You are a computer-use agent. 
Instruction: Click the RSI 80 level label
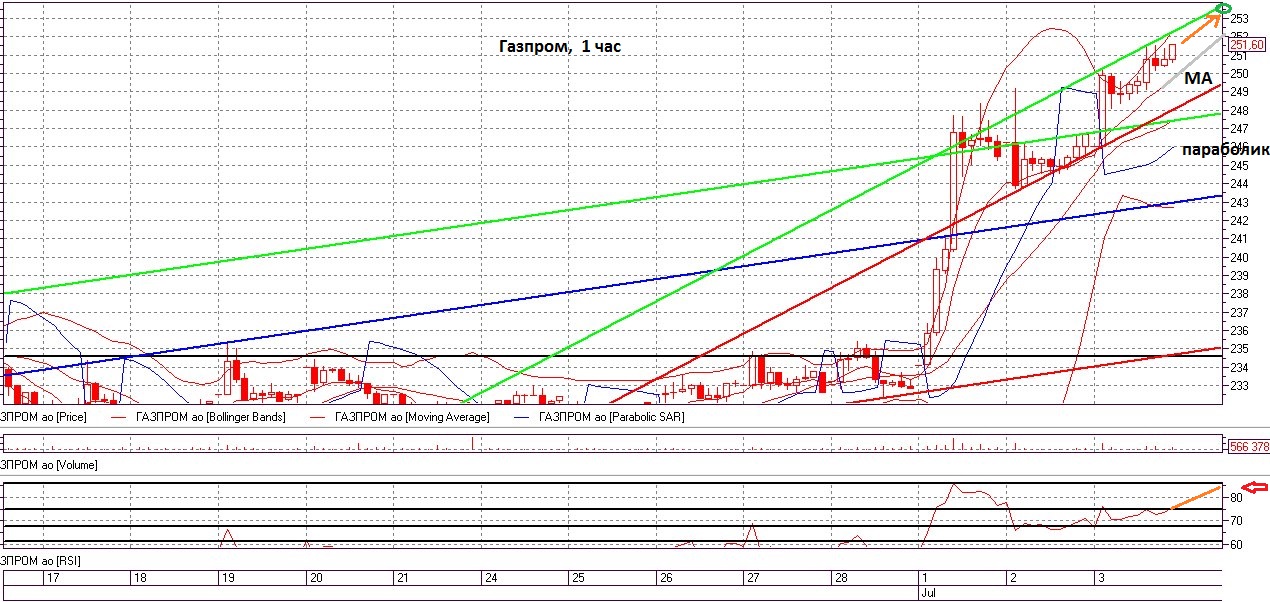1236,497
